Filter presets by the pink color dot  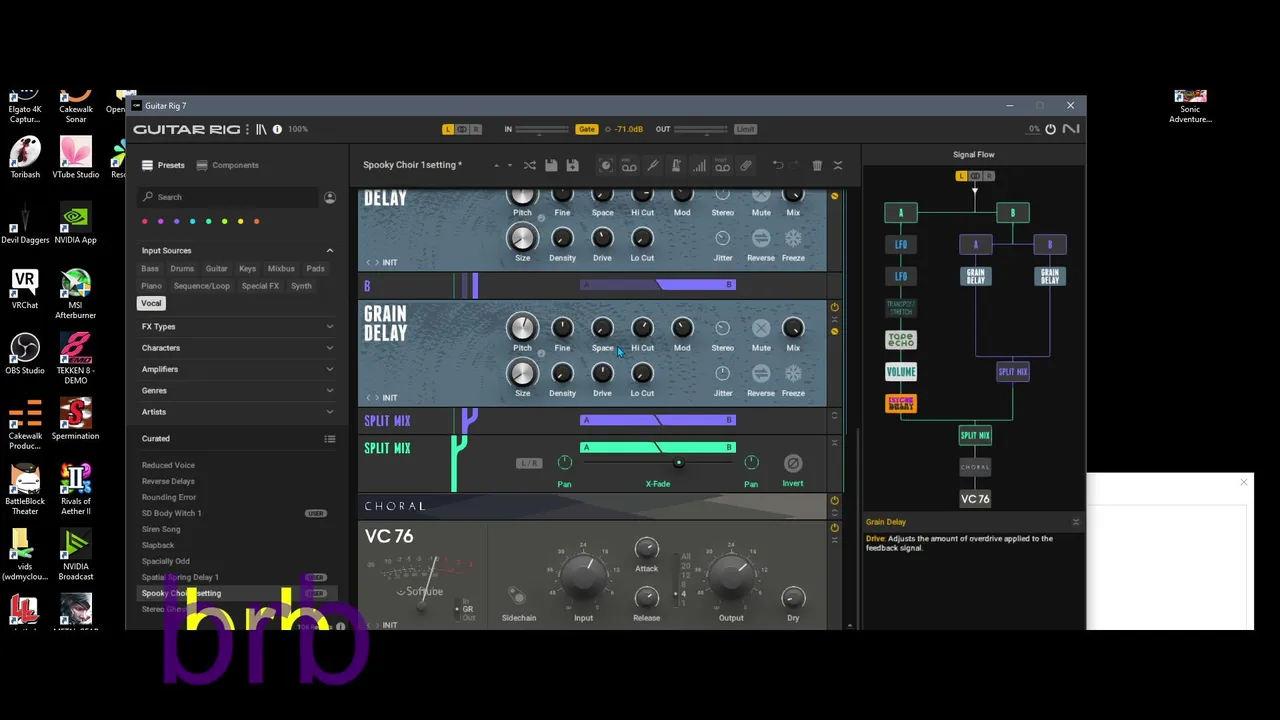pos(145,221)
